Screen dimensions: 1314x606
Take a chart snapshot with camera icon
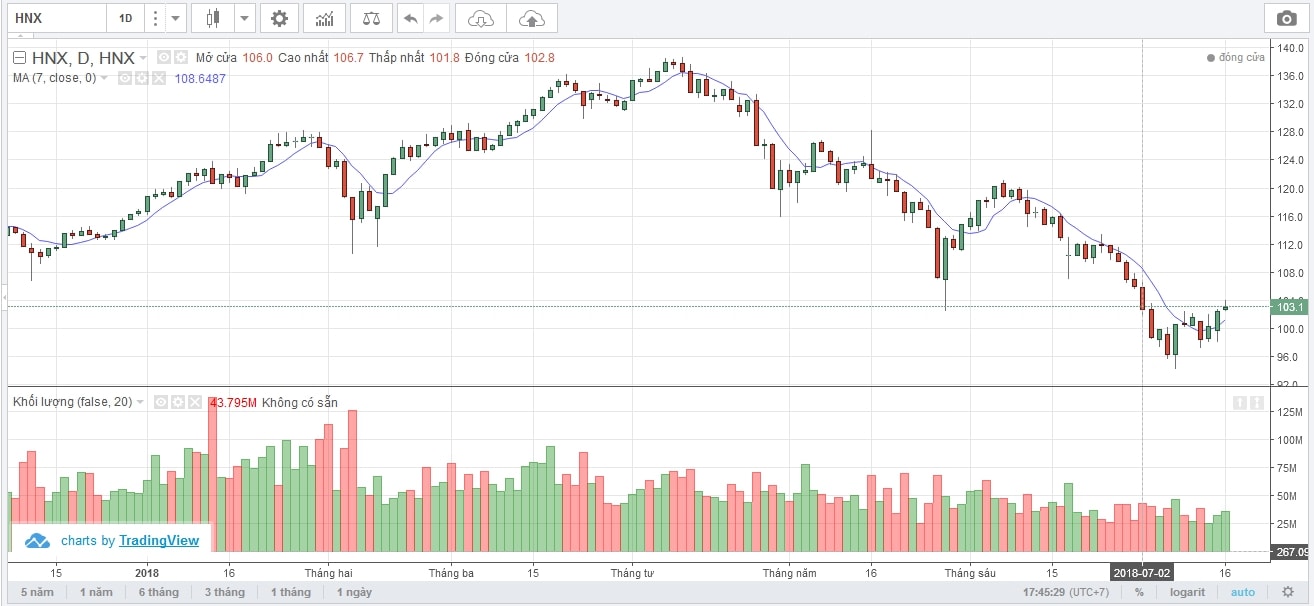coord(1285,18)
